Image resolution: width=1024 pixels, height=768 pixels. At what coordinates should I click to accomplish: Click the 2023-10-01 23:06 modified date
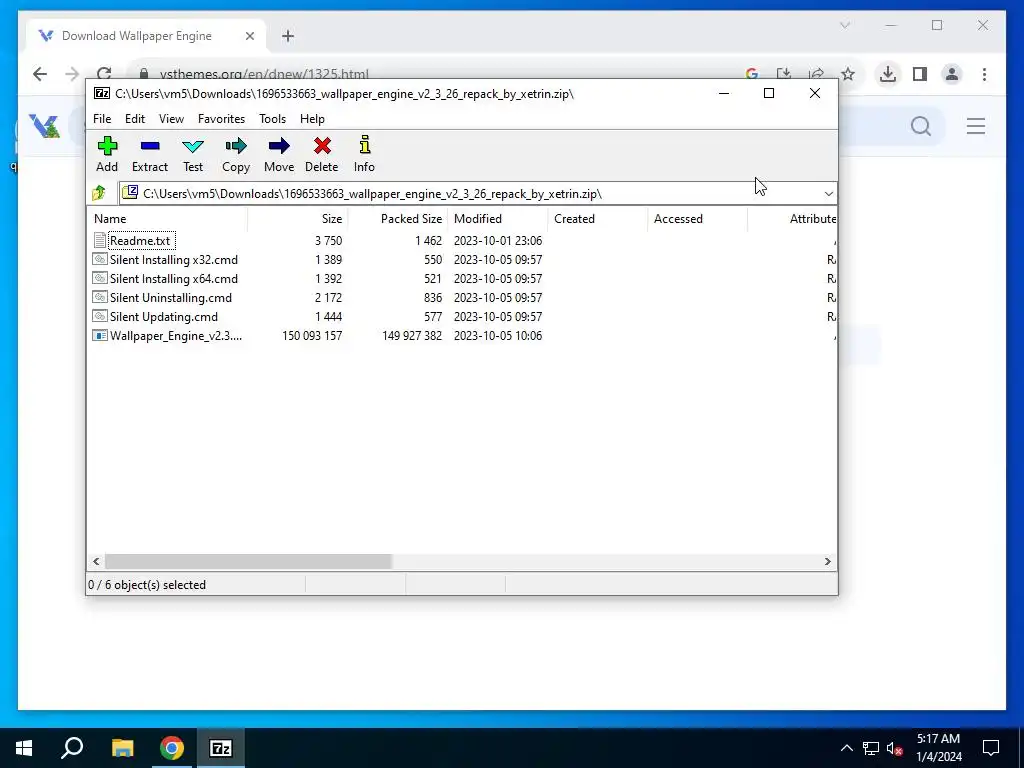coord(498,240)
